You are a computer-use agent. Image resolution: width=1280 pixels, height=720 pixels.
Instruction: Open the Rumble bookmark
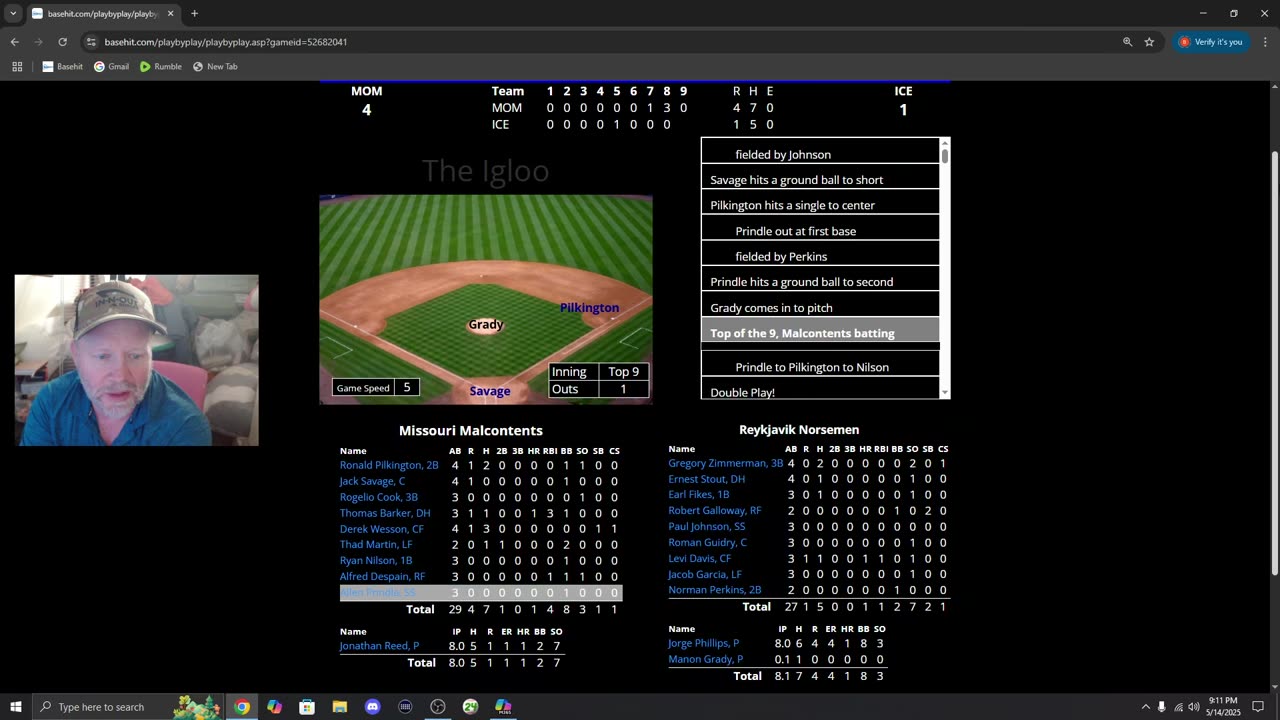(160, 67)
